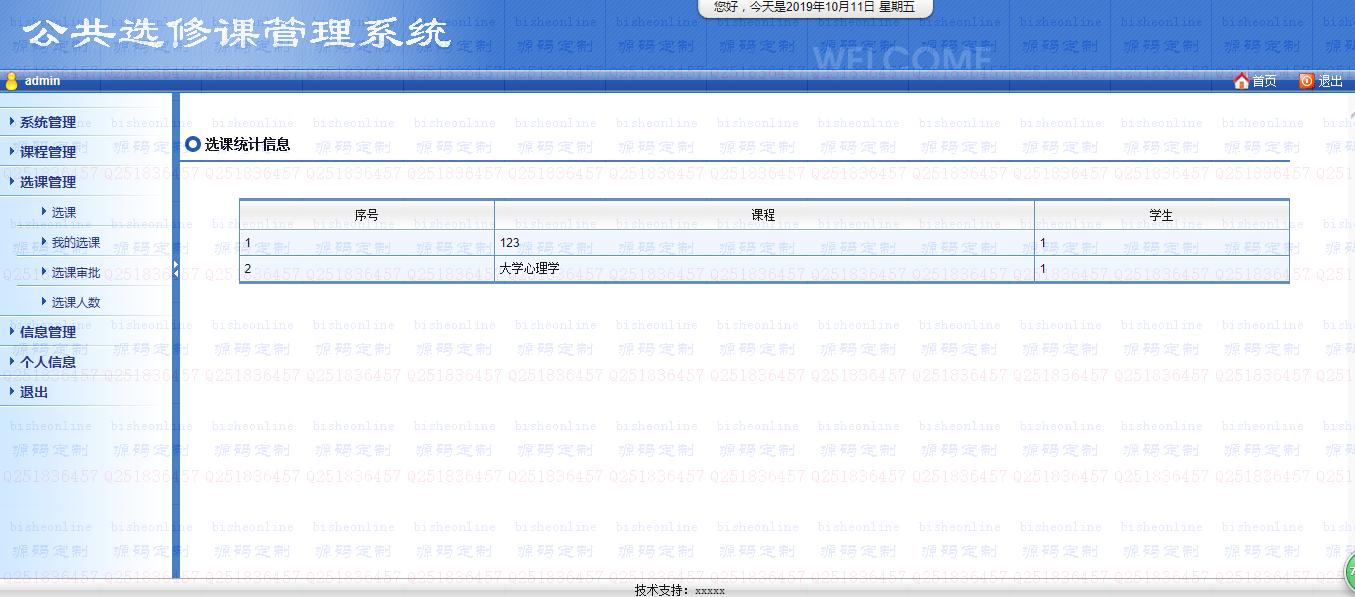Click the 公共选修课管理系统 title
The width and height of the screenshot is (1355, 597).
[x=237, y=33]
